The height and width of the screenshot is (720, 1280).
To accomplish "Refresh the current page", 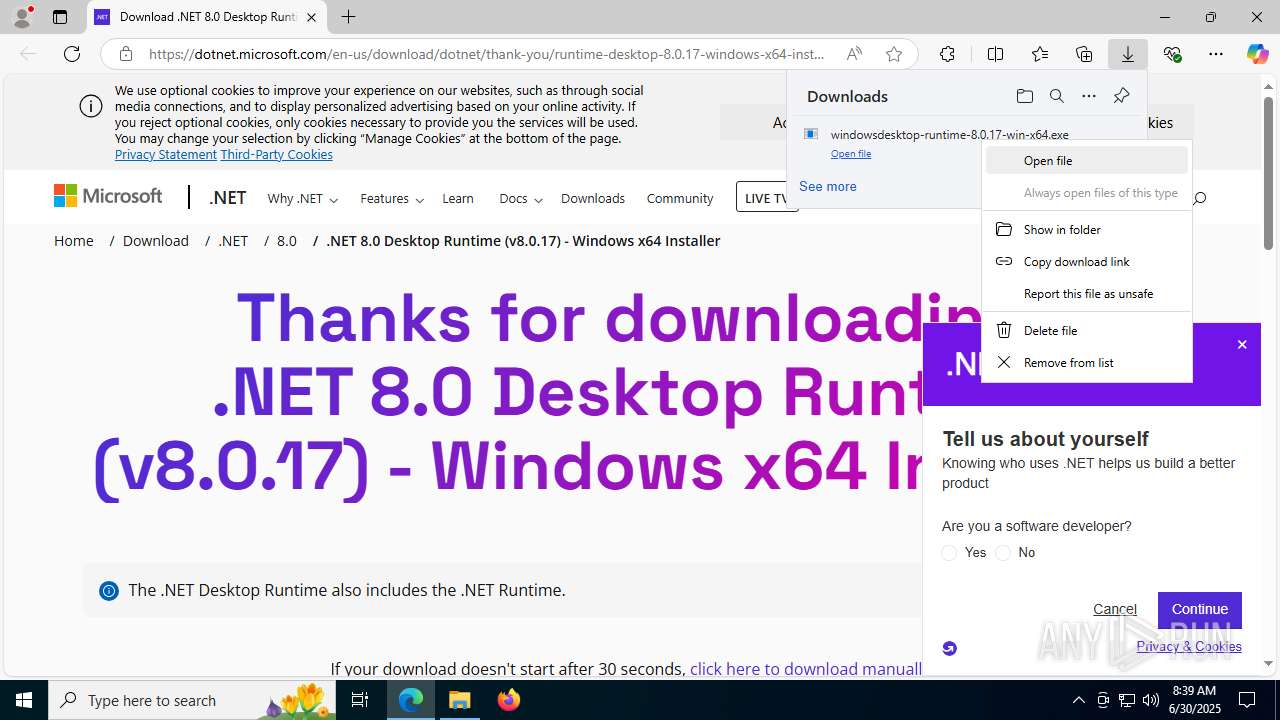I will 72,54.
